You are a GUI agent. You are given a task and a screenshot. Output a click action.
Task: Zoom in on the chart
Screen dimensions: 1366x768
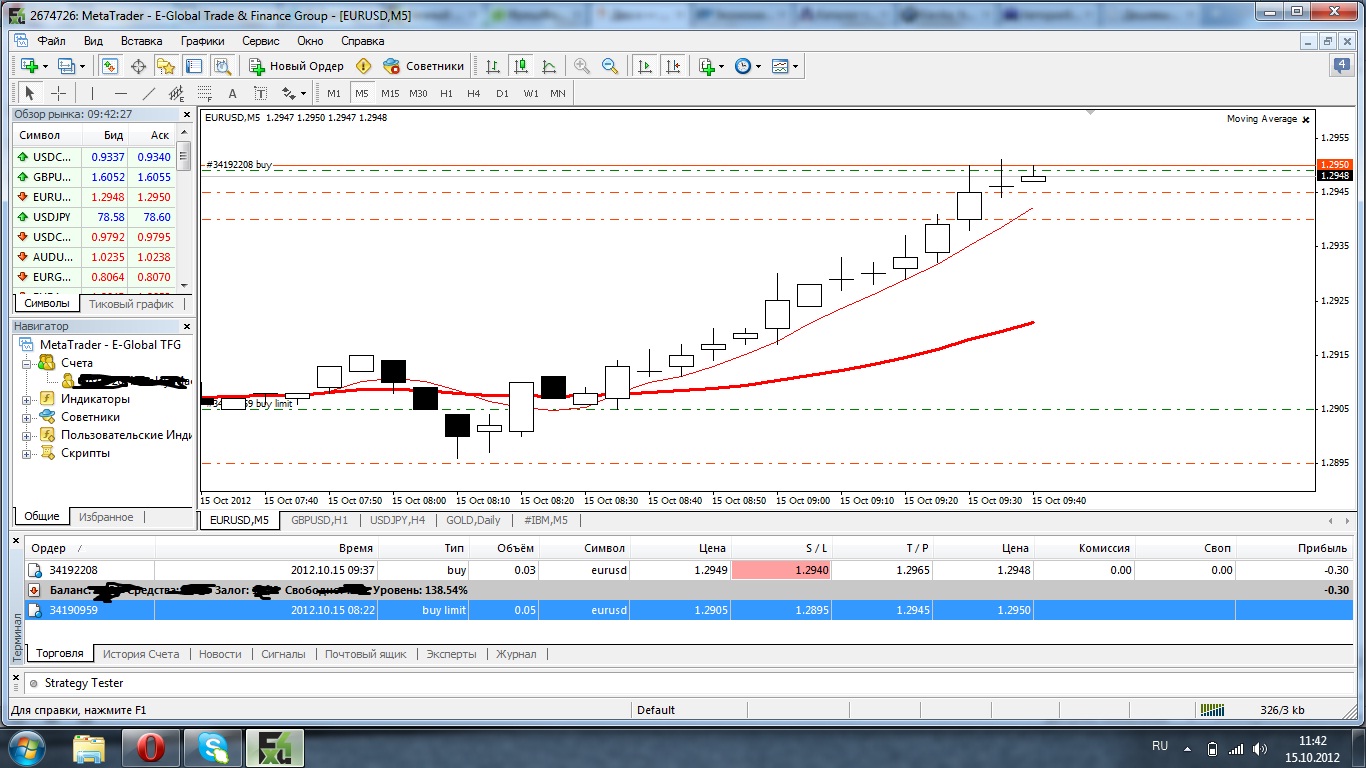[x=582, y=66]
